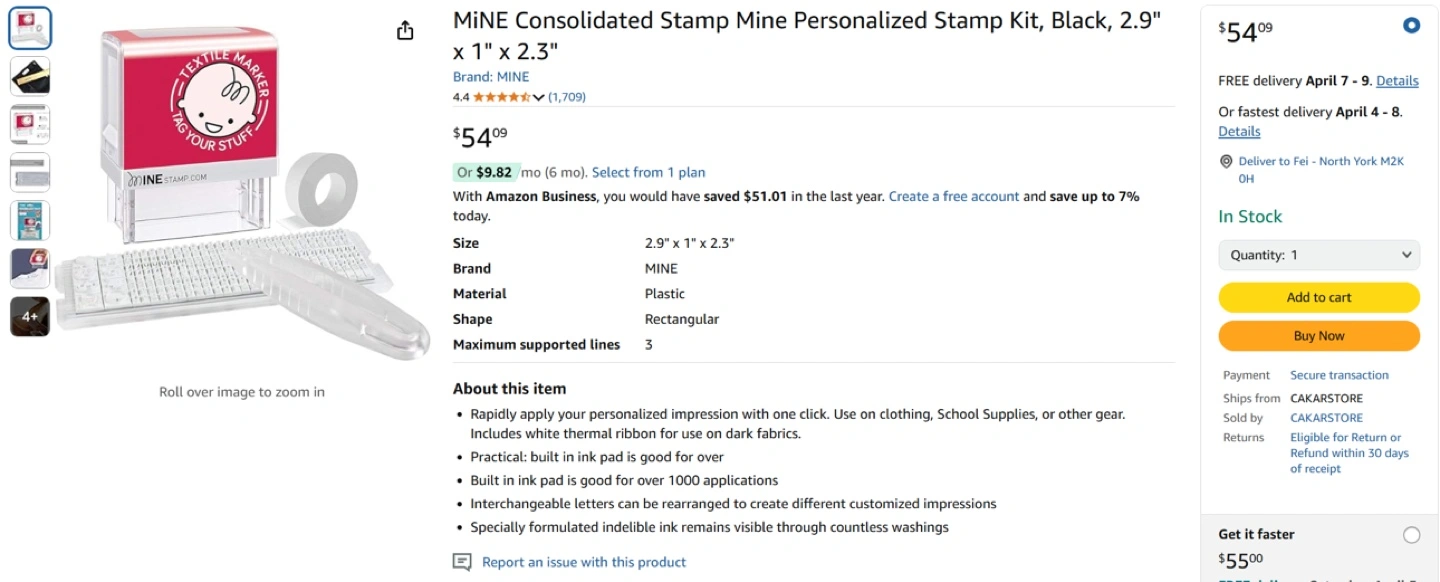This screenshot has height=582, width=1440.
Task: Open the 1,709 reviews count link
Action: coord(567,97)
